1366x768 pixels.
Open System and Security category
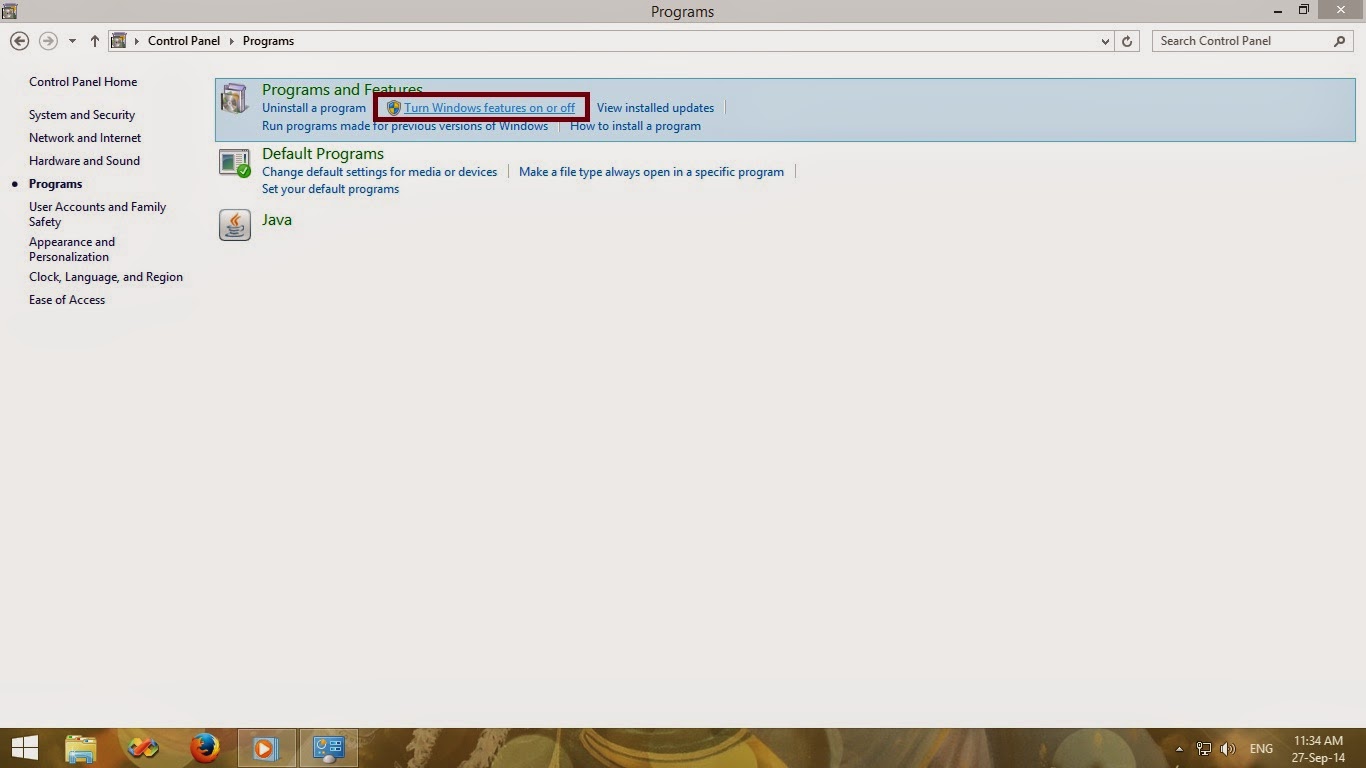[x=82, y=115]
